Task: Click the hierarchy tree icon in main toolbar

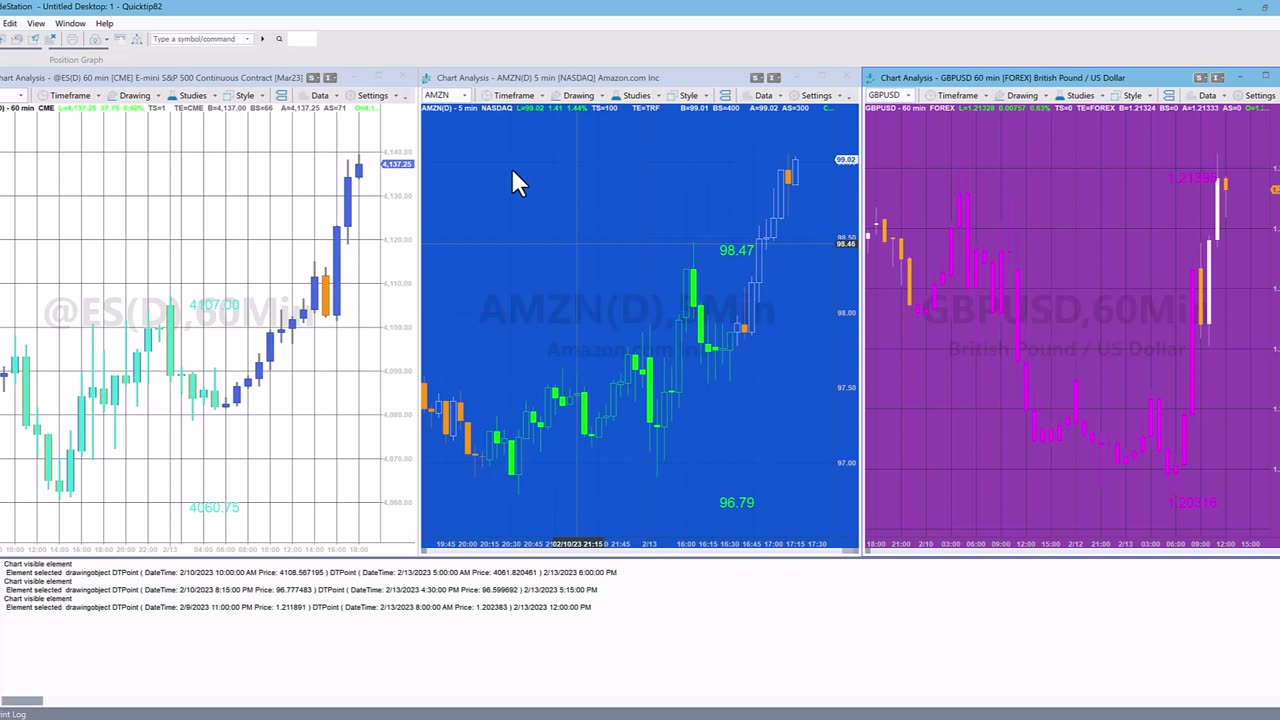Action: click(x=137, y=39)
